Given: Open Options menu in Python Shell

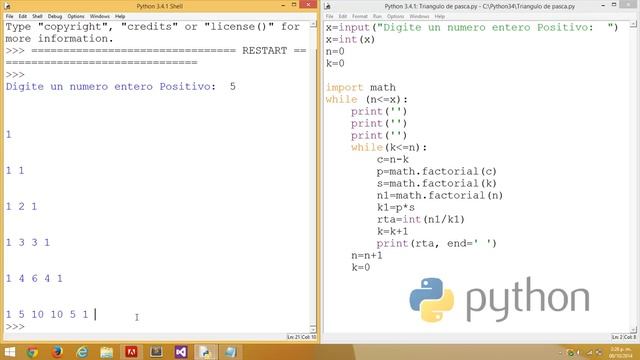Looking at the screenshot, I should pyautogui.click(x=76, y=16).
